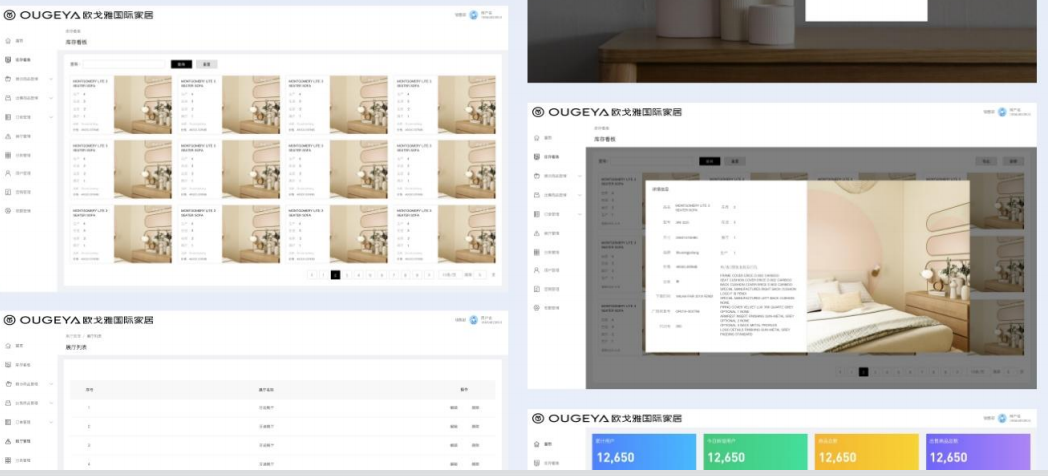Expand folder menu chevron in 库存看板 window sidebar
The image size is (1048, 476).
51,79
